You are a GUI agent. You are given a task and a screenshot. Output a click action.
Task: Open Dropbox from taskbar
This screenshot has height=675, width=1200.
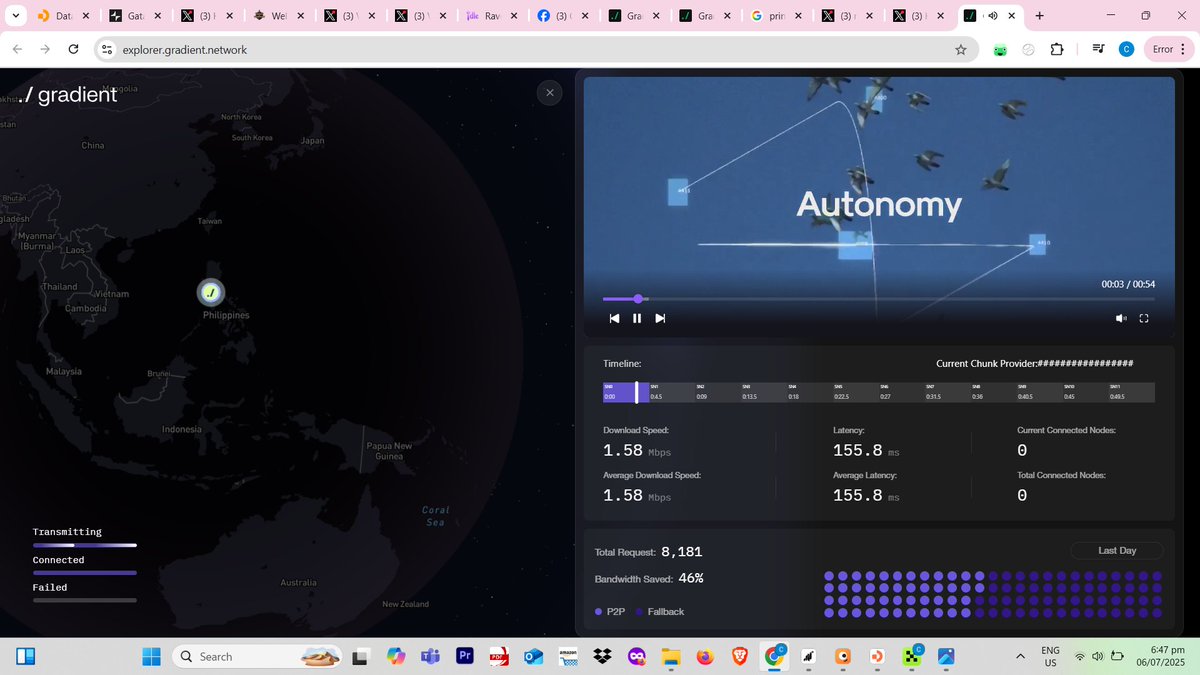[x=602, y=656]
